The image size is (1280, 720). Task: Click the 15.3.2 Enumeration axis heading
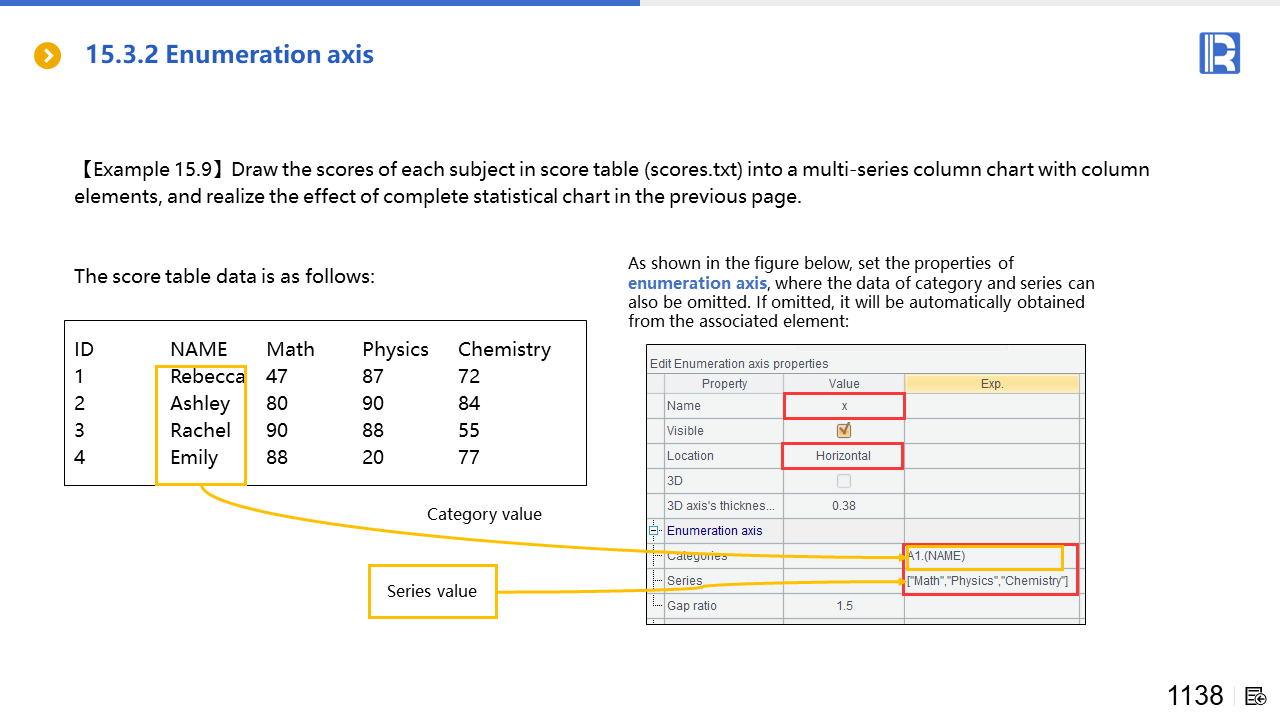click(x=229, y=55)
